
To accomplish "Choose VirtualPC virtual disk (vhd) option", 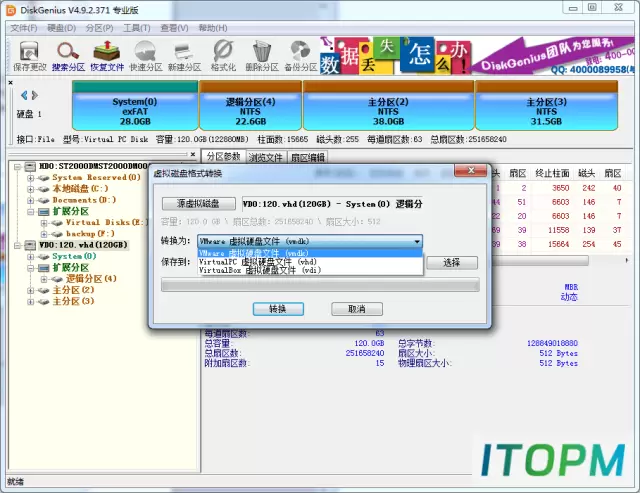I will coord(310,262).
